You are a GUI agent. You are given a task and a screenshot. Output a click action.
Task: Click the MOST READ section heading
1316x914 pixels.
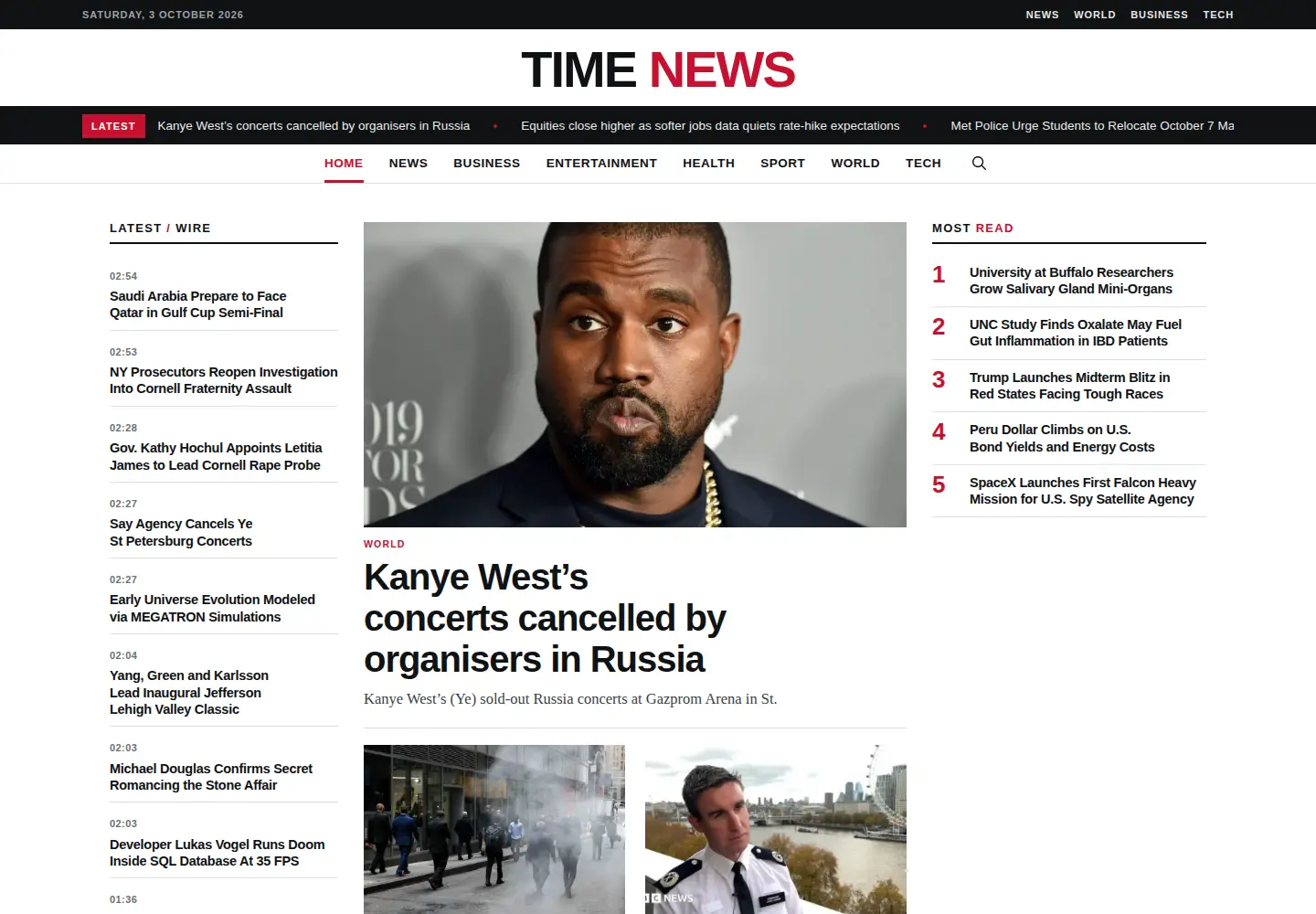pyautogui.click(x=972, y=228)
